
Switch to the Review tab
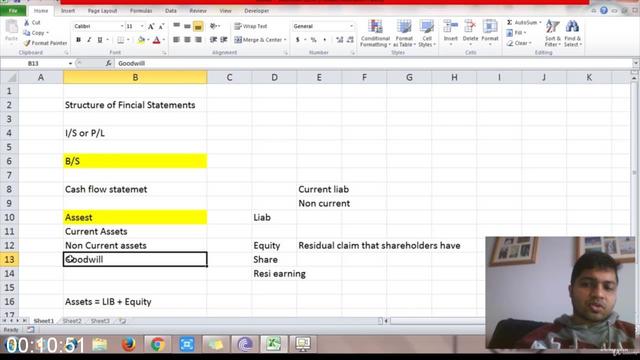198,11
